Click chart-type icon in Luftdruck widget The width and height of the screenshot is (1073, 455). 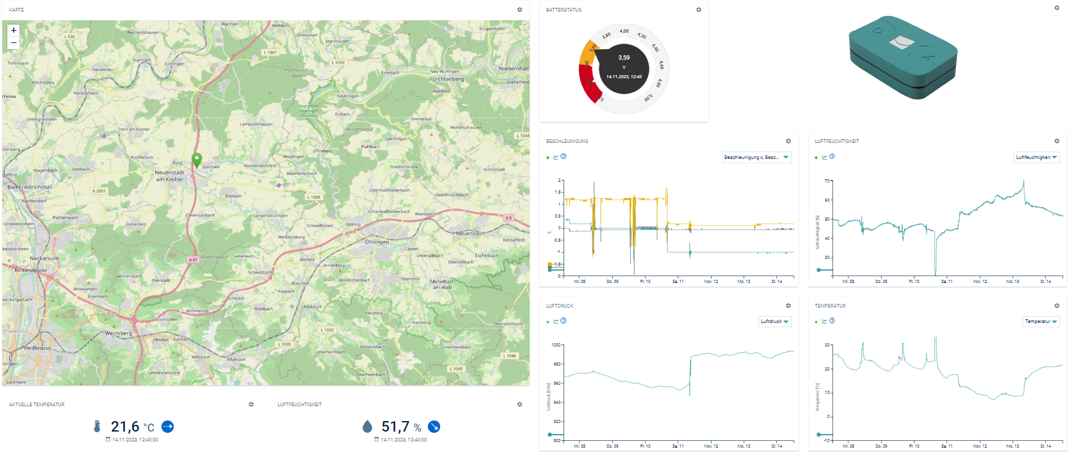(556, 321)
